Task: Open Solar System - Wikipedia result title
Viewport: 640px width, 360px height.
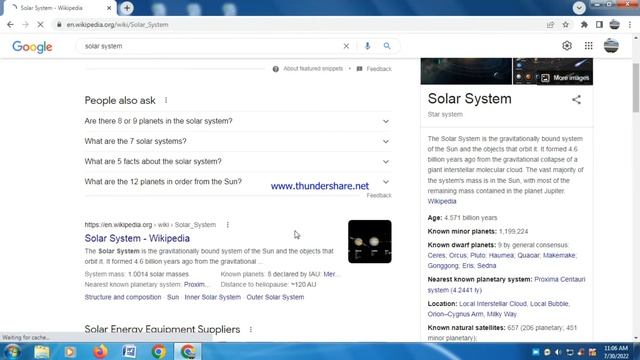Action: pos(137,238)
